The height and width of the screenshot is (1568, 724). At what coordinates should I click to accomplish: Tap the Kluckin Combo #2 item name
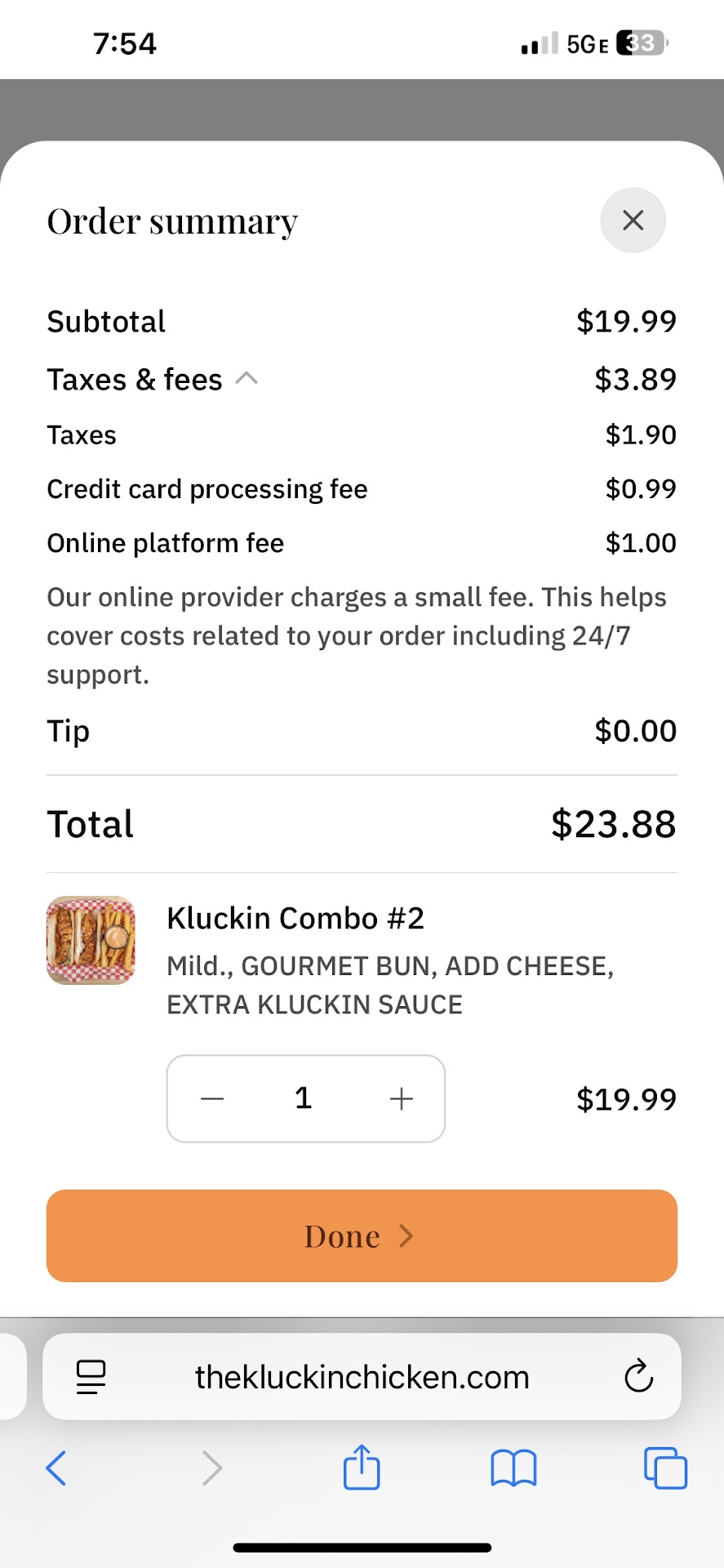point(295,918)
